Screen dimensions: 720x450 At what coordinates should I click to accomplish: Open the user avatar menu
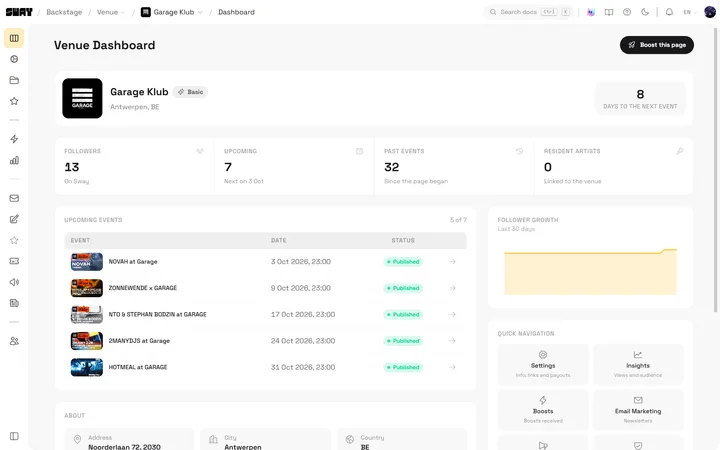(x=710, y=12)
